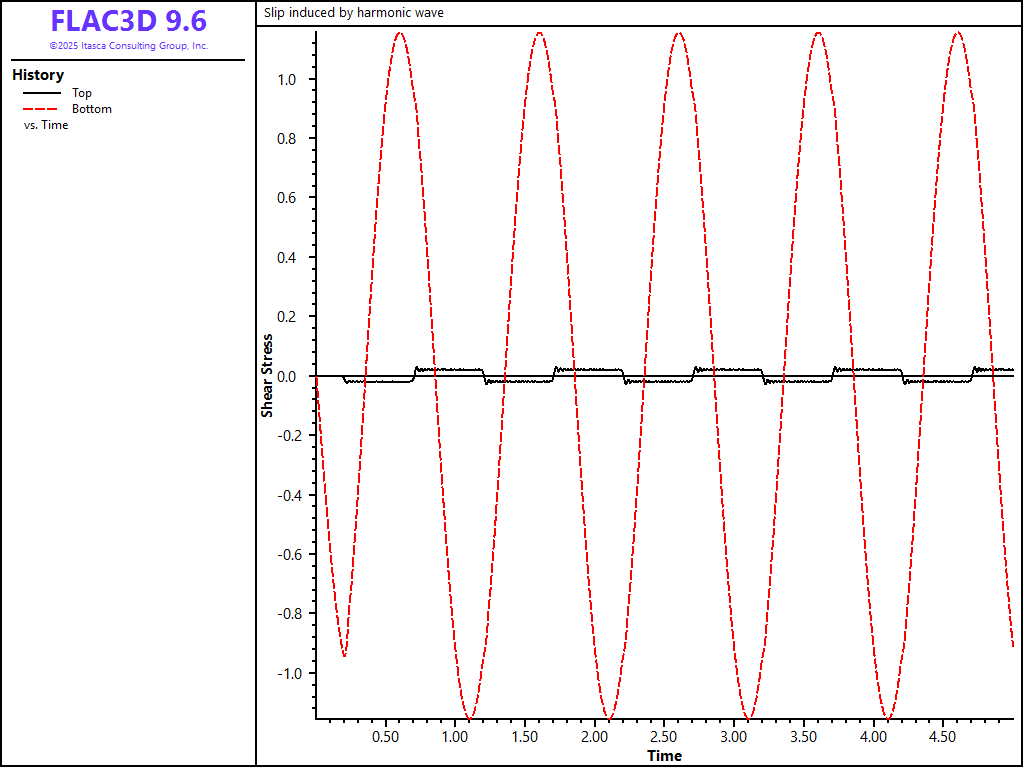1024x768 pixels.
Task: Click the -1.0 tick label on y-axis
Action: coord(289,673)
